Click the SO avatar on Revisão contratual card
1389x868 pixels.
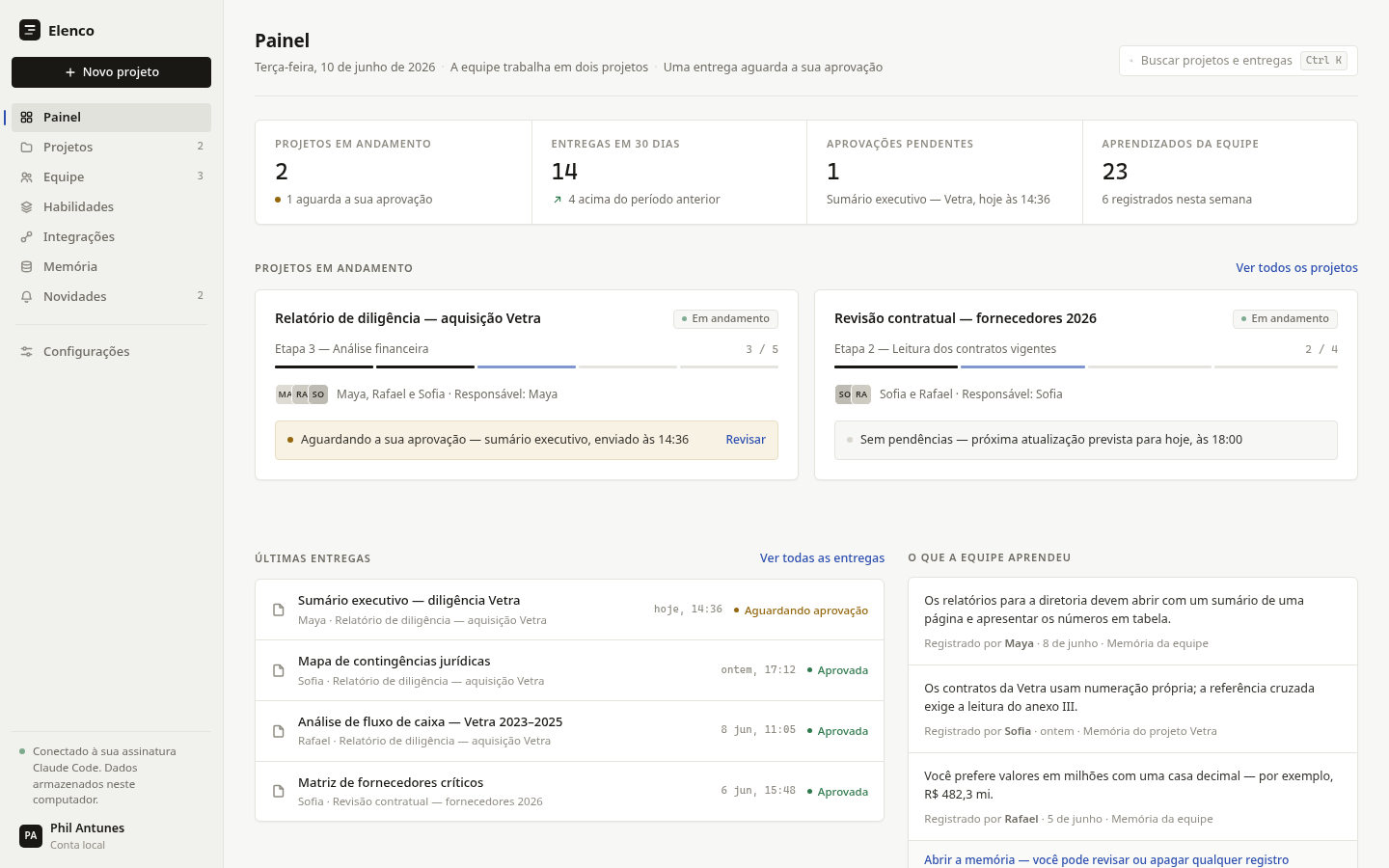point(844,394)
